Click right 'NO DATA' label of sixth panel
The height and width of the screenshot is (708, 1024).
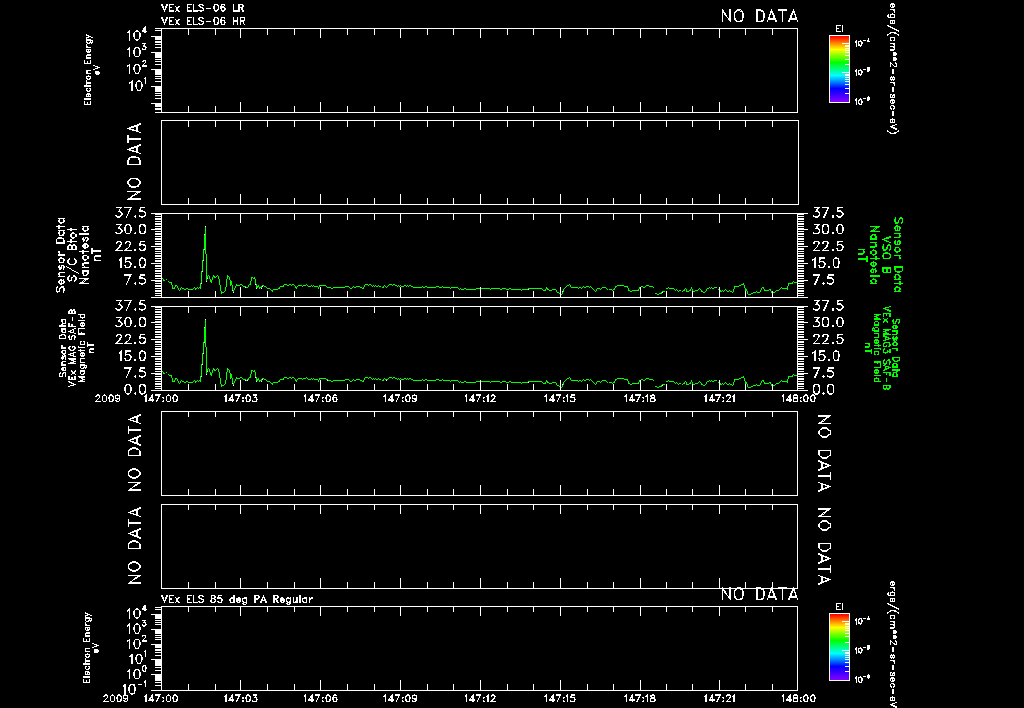pyautogui.click(x=824, y=546)
